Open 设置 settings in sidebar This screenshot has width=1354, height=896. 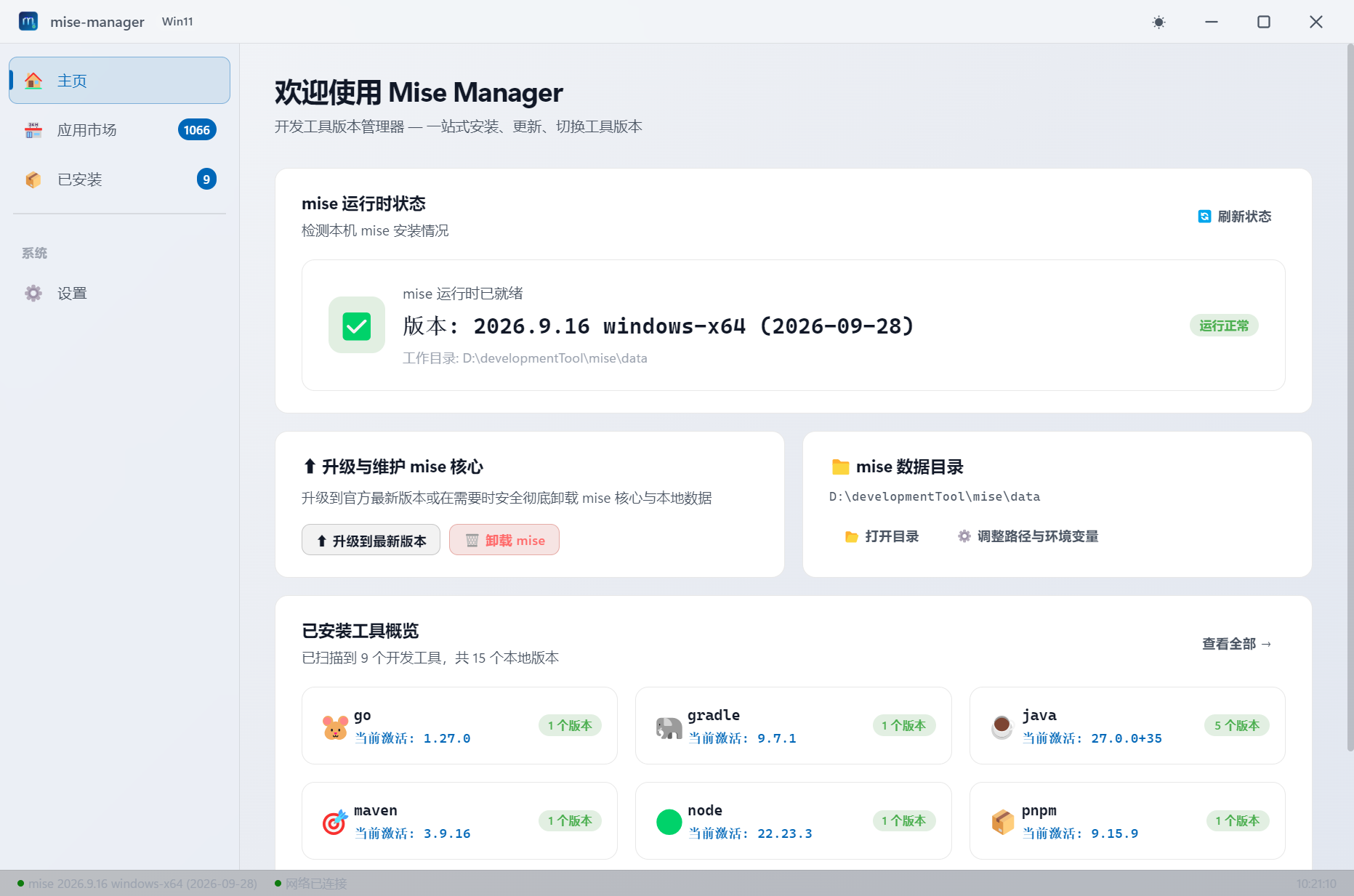pos(119,294)
